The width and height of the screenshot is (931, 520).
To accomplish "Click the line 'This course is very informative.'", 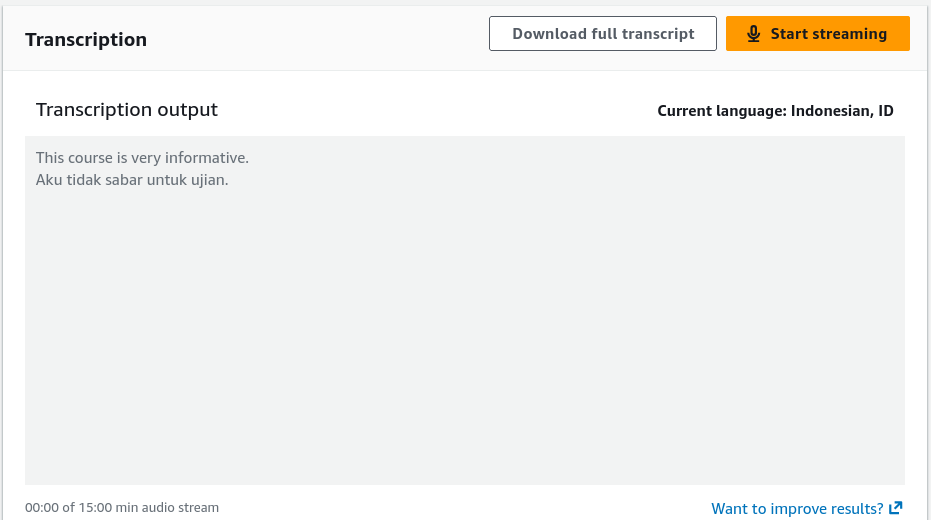I will 142,158.
